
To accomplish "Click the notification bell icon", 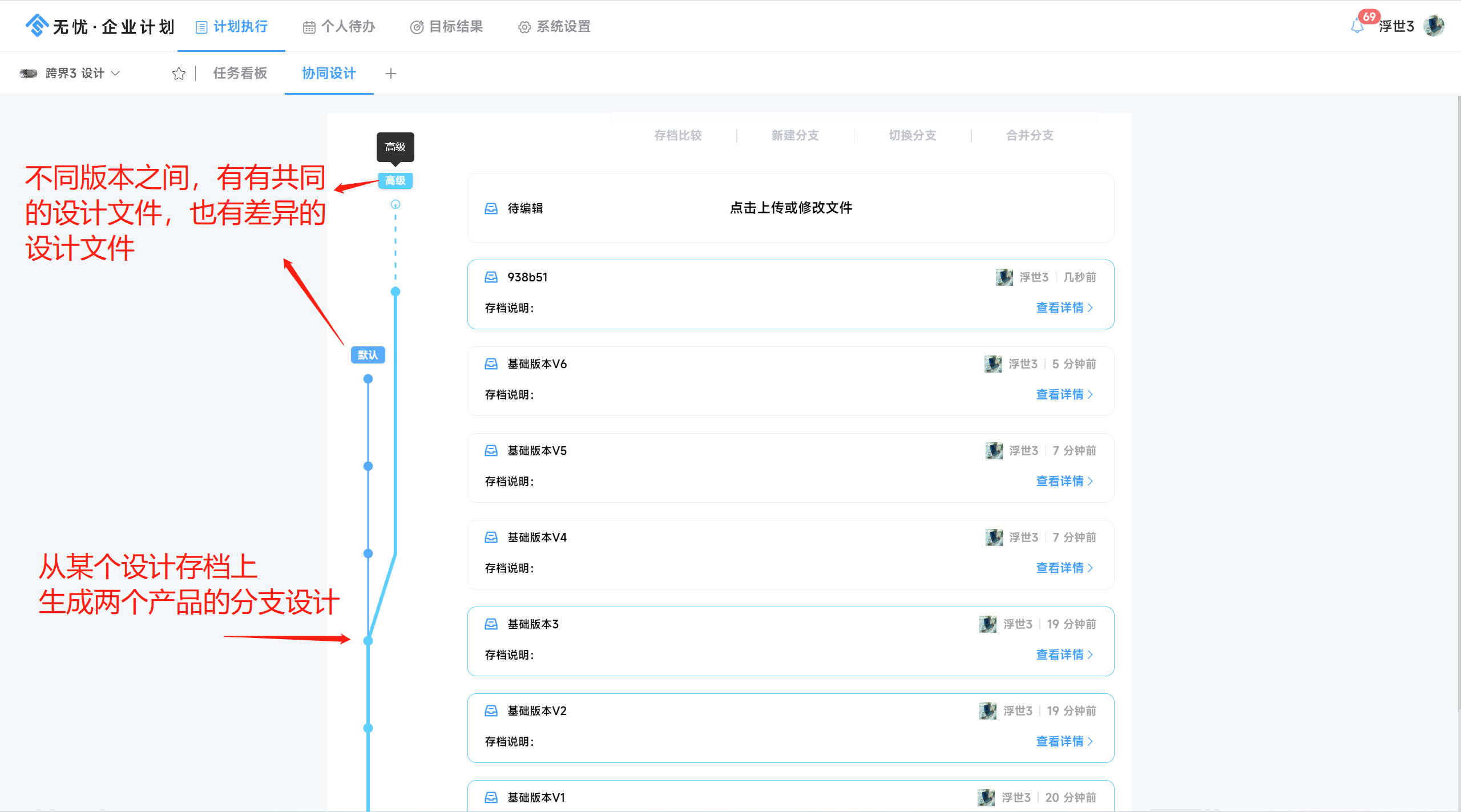I will [x=1357, y=26].
